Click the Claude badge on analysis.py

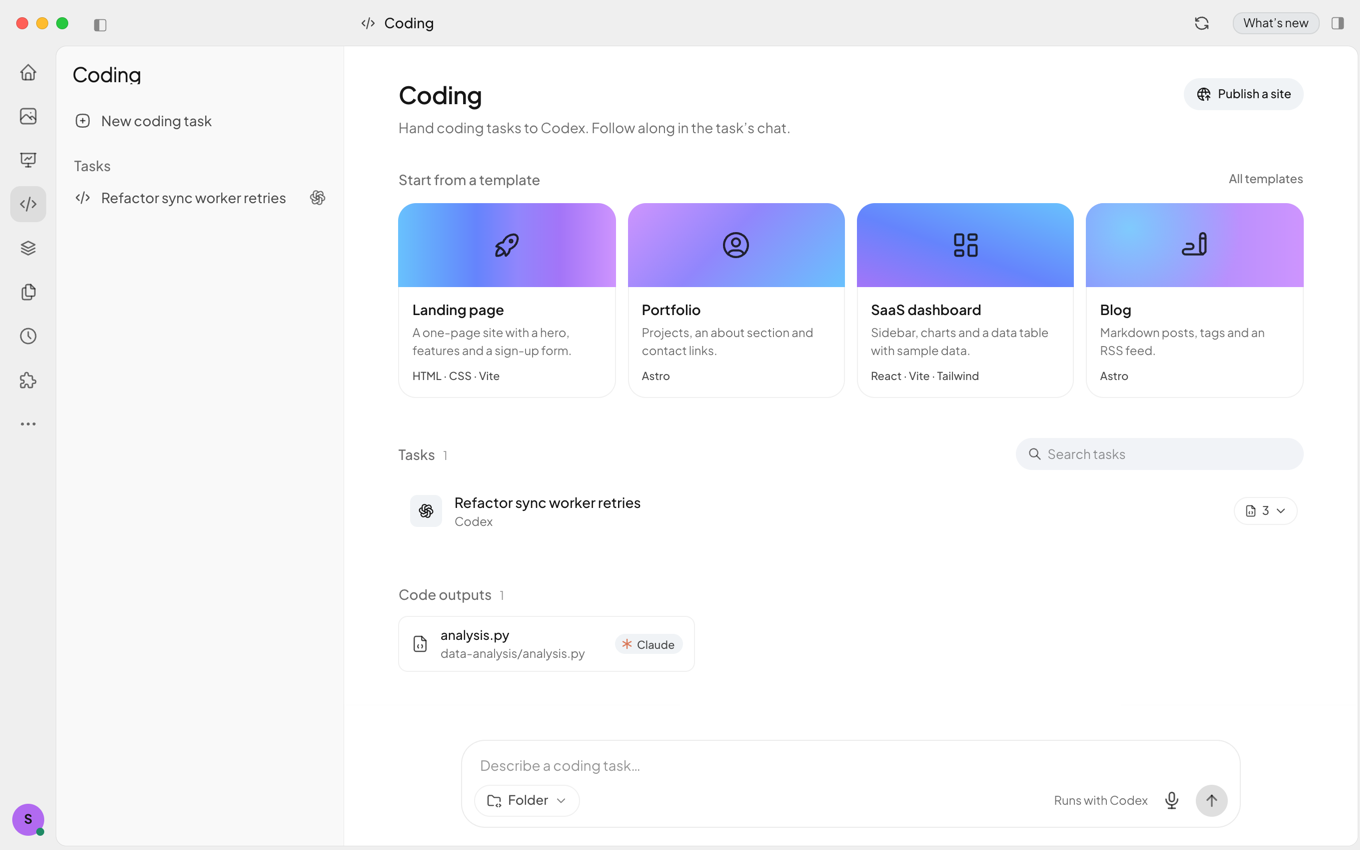point(648,645)
